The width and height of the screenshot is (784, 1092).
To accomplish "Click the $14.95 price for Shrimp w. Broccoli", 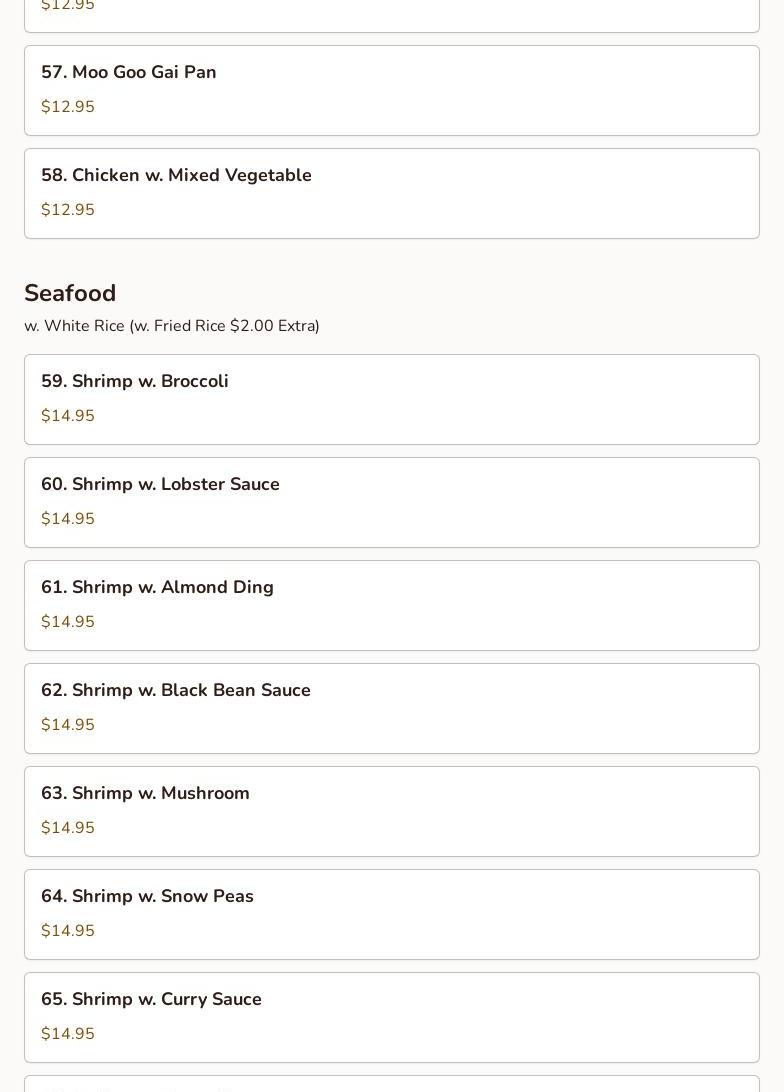I will tap(68, 416).
